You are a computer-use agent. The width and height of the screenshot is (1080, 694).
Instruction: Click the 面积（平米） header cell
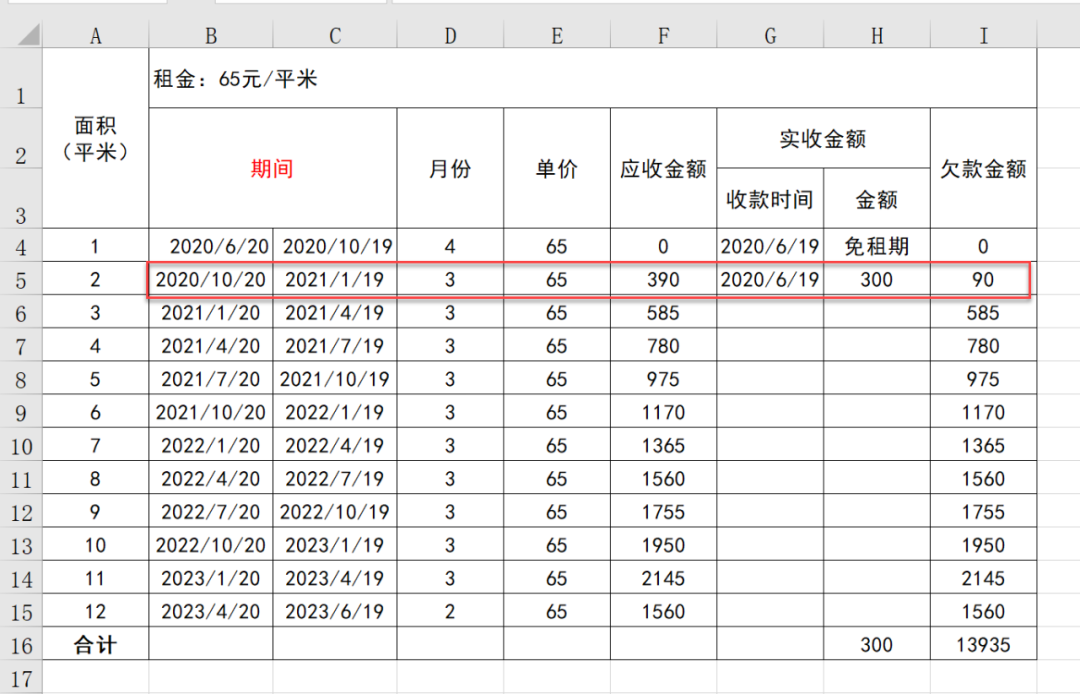[96, 139]
